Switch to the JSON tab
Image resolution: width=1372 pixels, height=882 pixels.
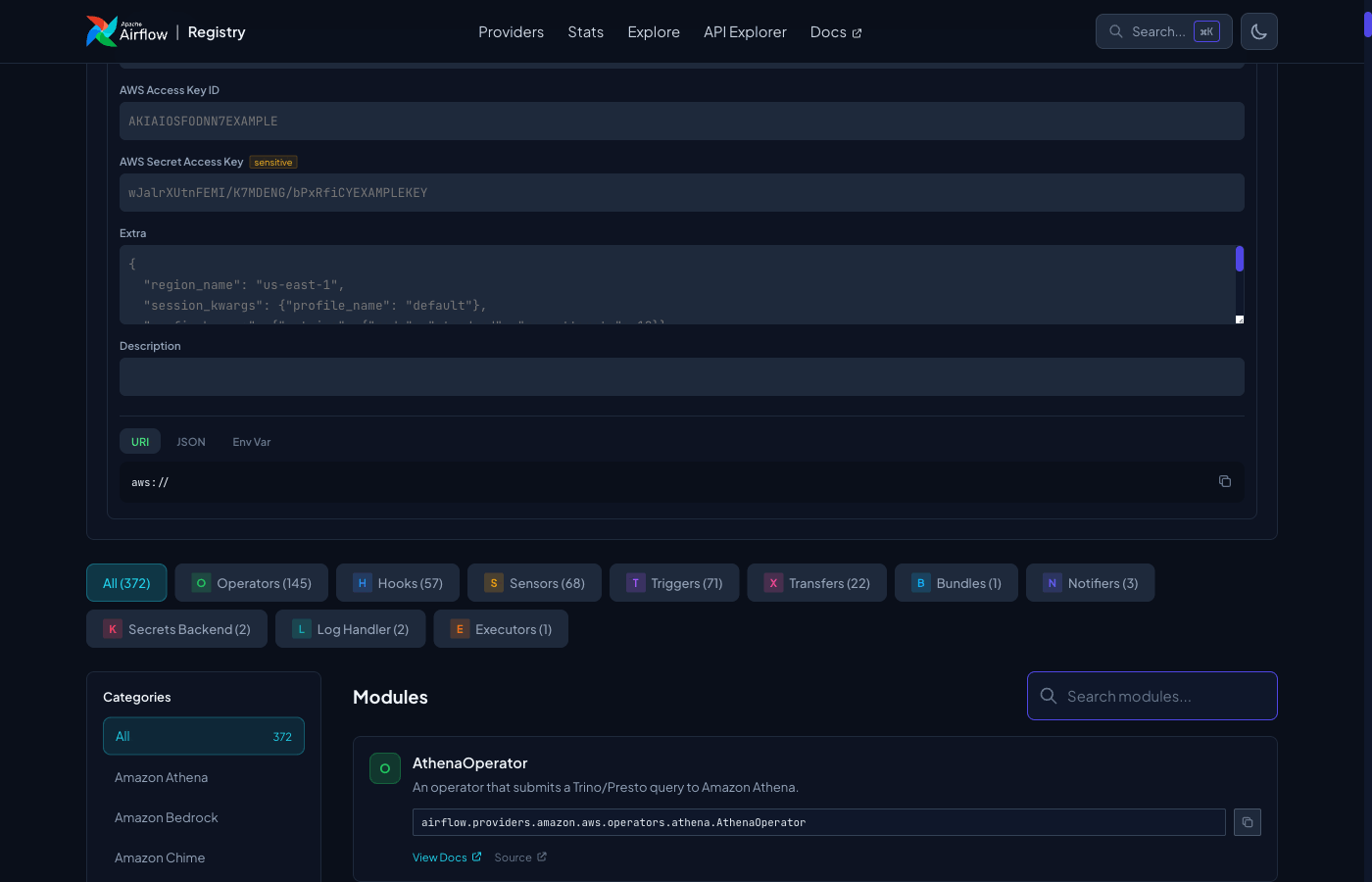(x=190, y=441)
